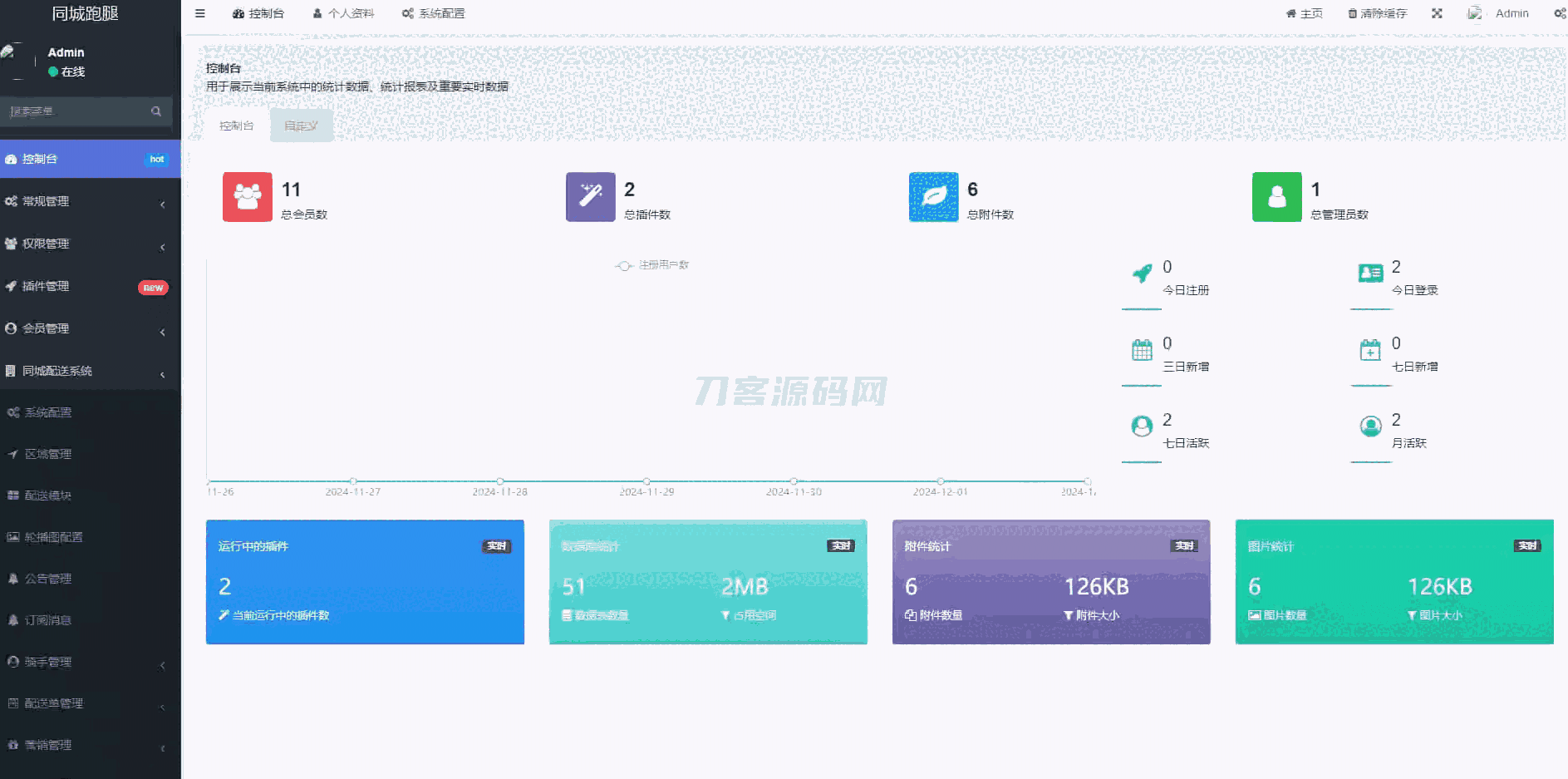Click the 2024-11-29 data point on chart
The height and width of the screenshot is (779, 1568).
pos(646,481)
